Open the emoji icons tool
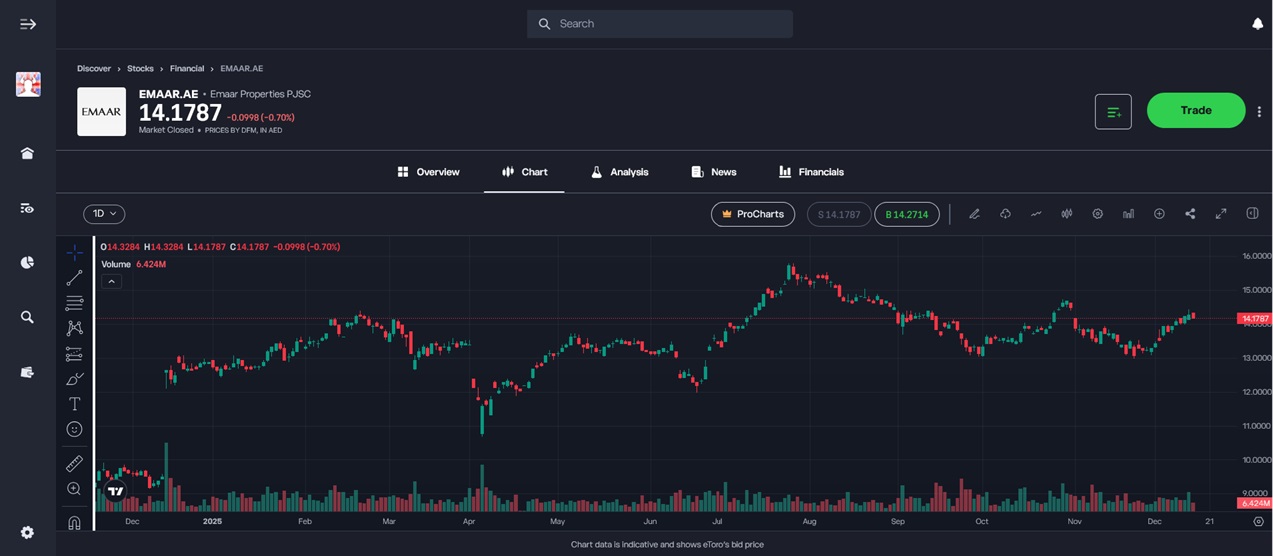Image resolution: width=1273 pixels, height=556 pixels. (74, 429)
